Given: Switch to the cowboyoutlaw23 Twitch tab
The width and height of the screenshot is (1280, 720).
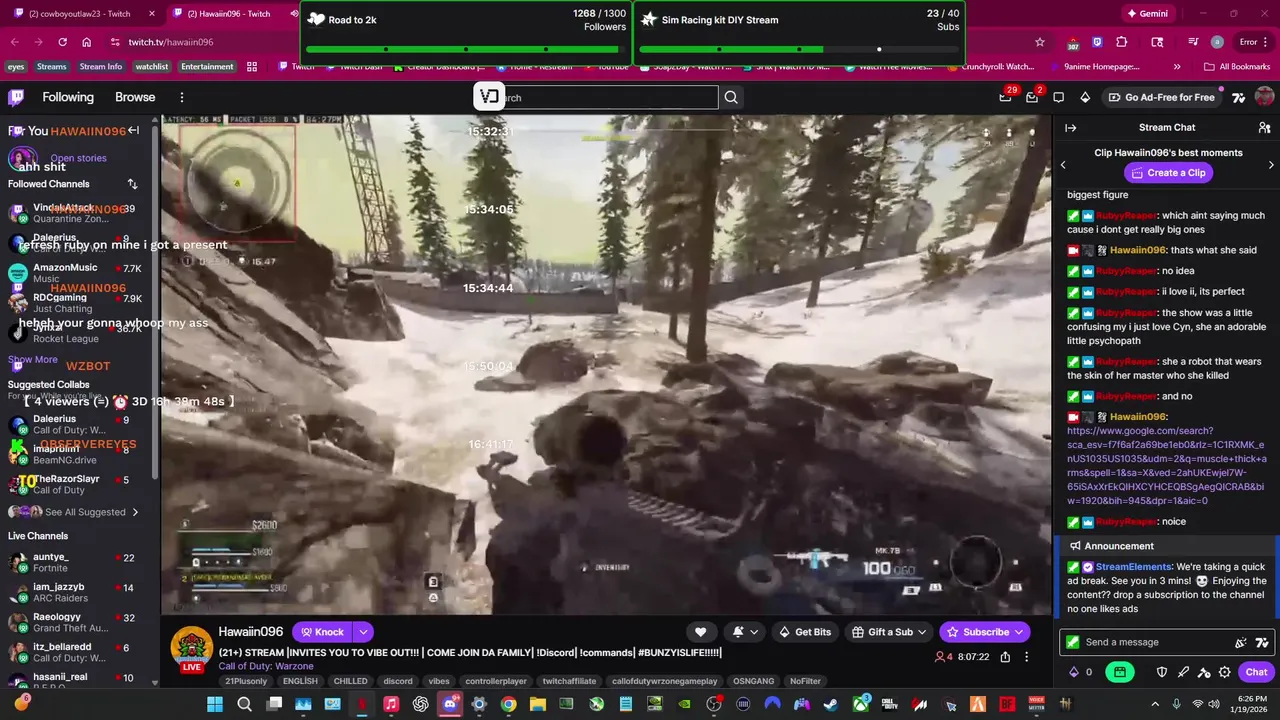Looking at the screenshot, I should [x=81, y=14].
